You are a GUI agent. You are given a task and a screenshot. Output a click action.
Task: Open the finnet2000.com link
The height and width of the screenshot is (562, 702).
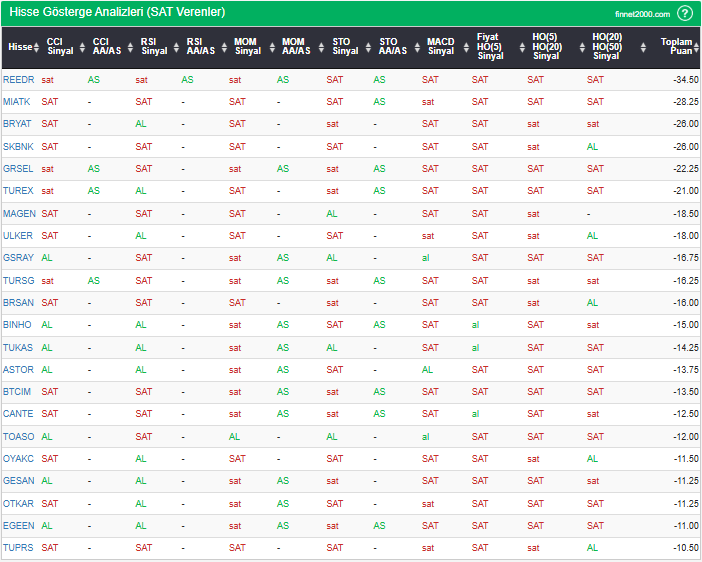tap(642, 13)
